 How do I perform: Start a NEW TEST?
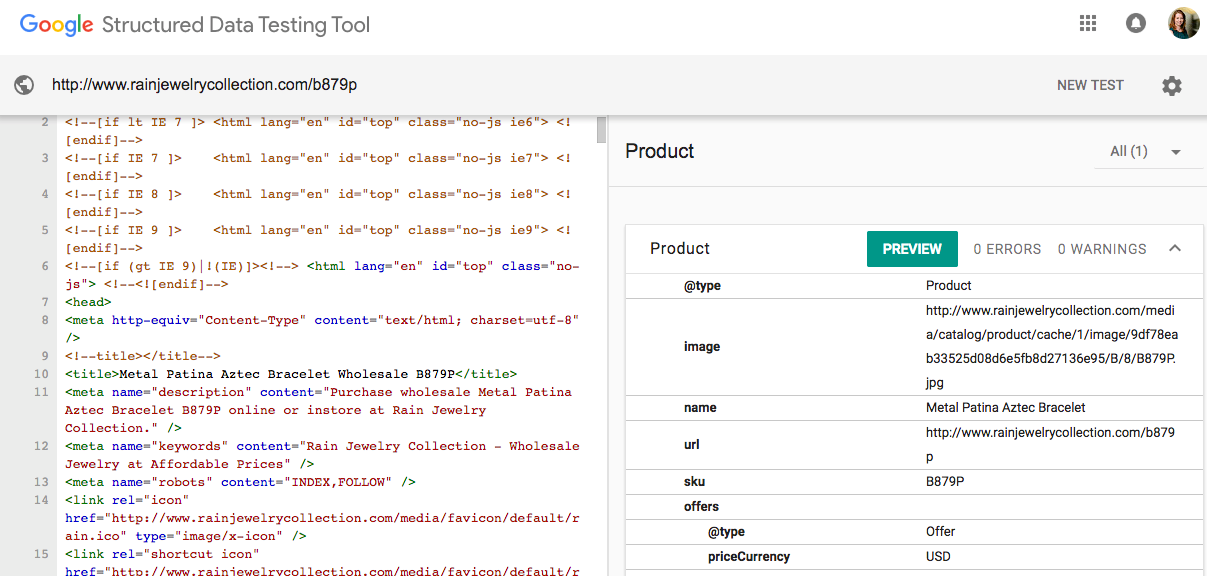click(1090, 86)
